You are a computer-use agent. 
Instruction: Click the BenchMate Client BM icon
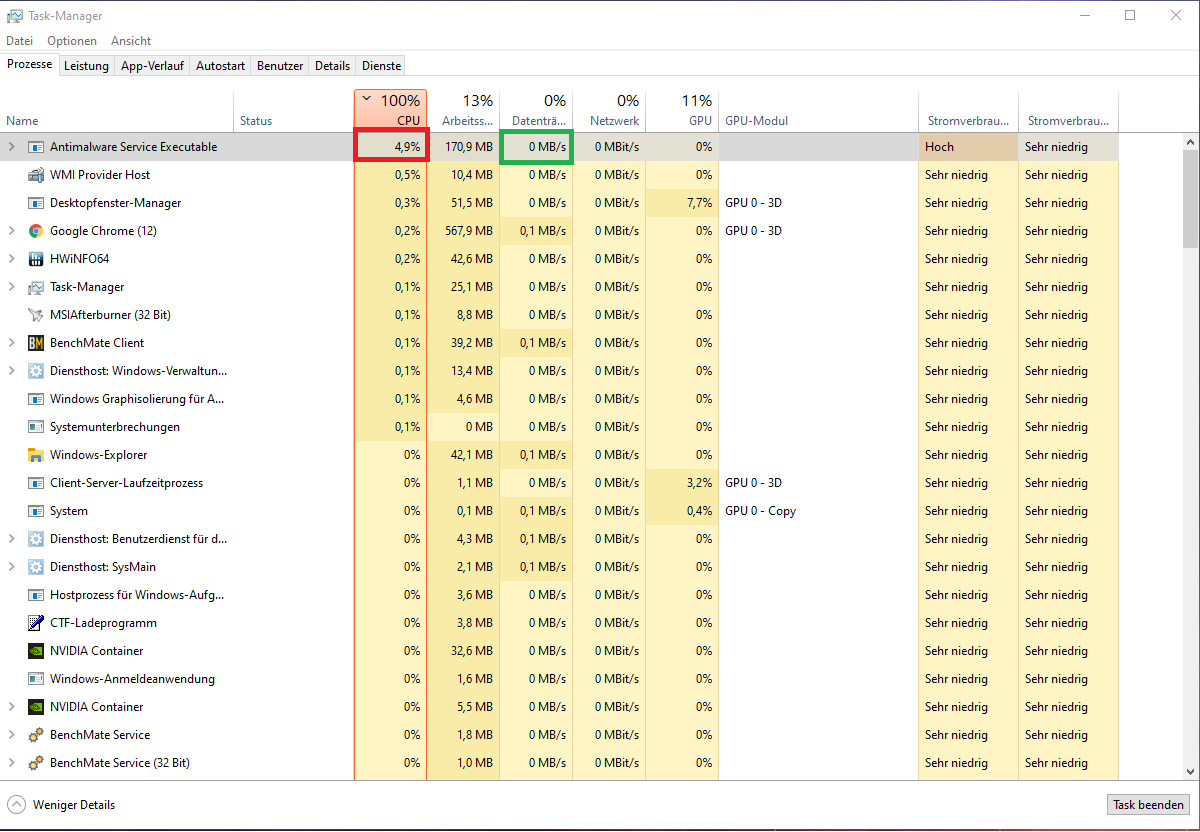(x=36, y=343)
